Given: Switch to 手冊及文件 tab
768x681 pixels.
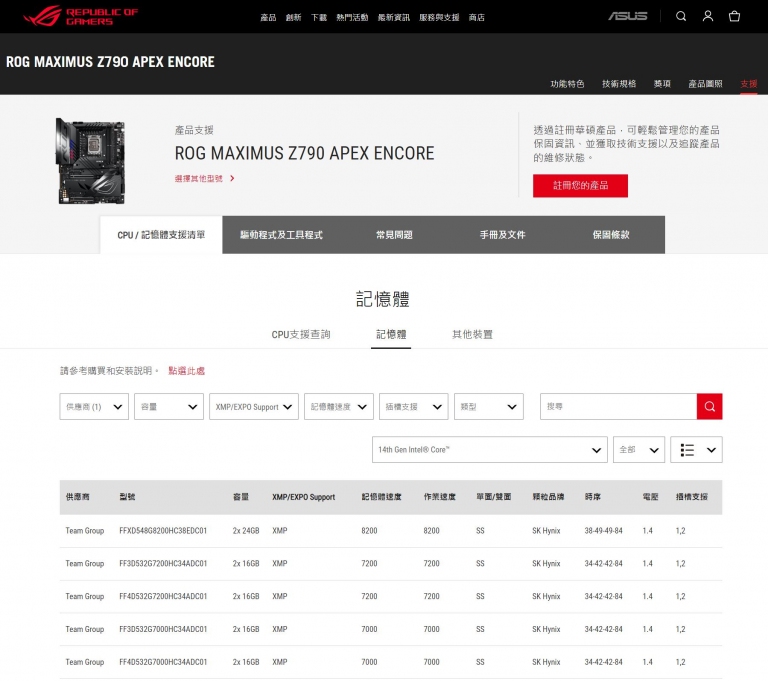Looking at the screenshot, I should [x=503, y=235].
